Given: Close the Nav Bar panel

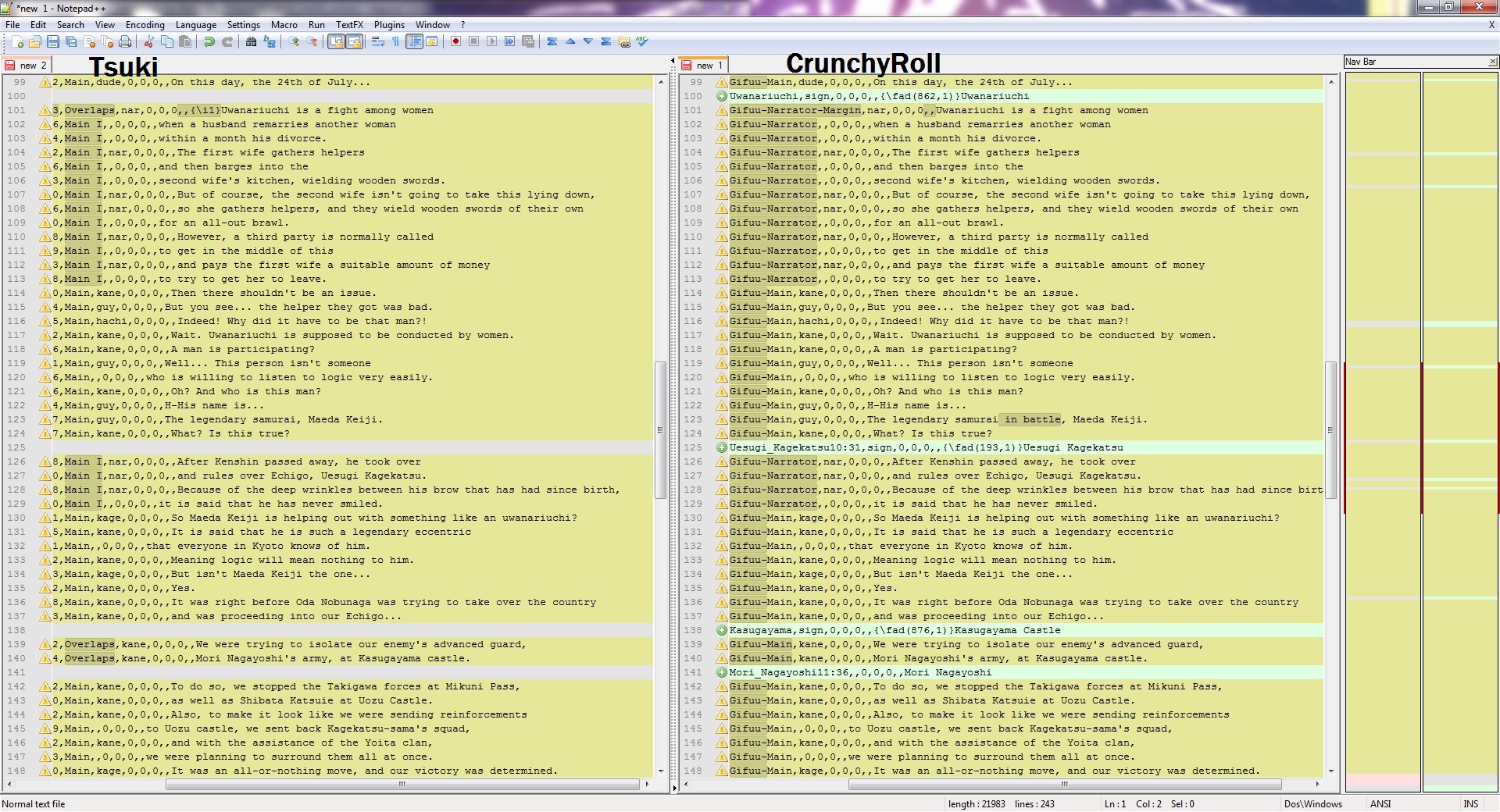Looking at the screenshot, I should (1492, 62).
